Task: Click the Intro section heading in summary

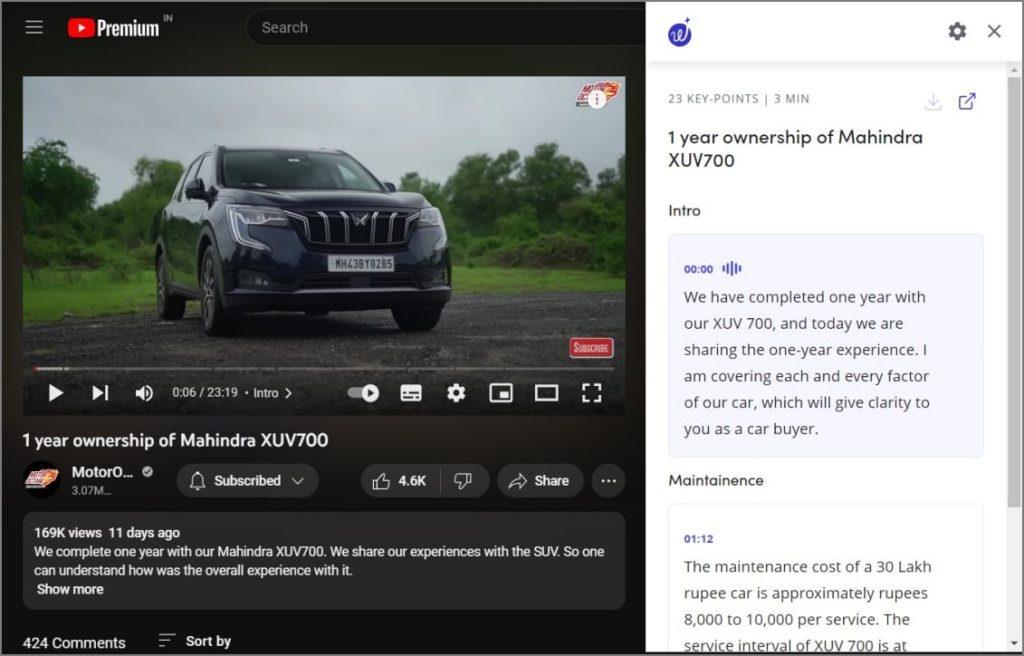Action: tap(684, 210)
